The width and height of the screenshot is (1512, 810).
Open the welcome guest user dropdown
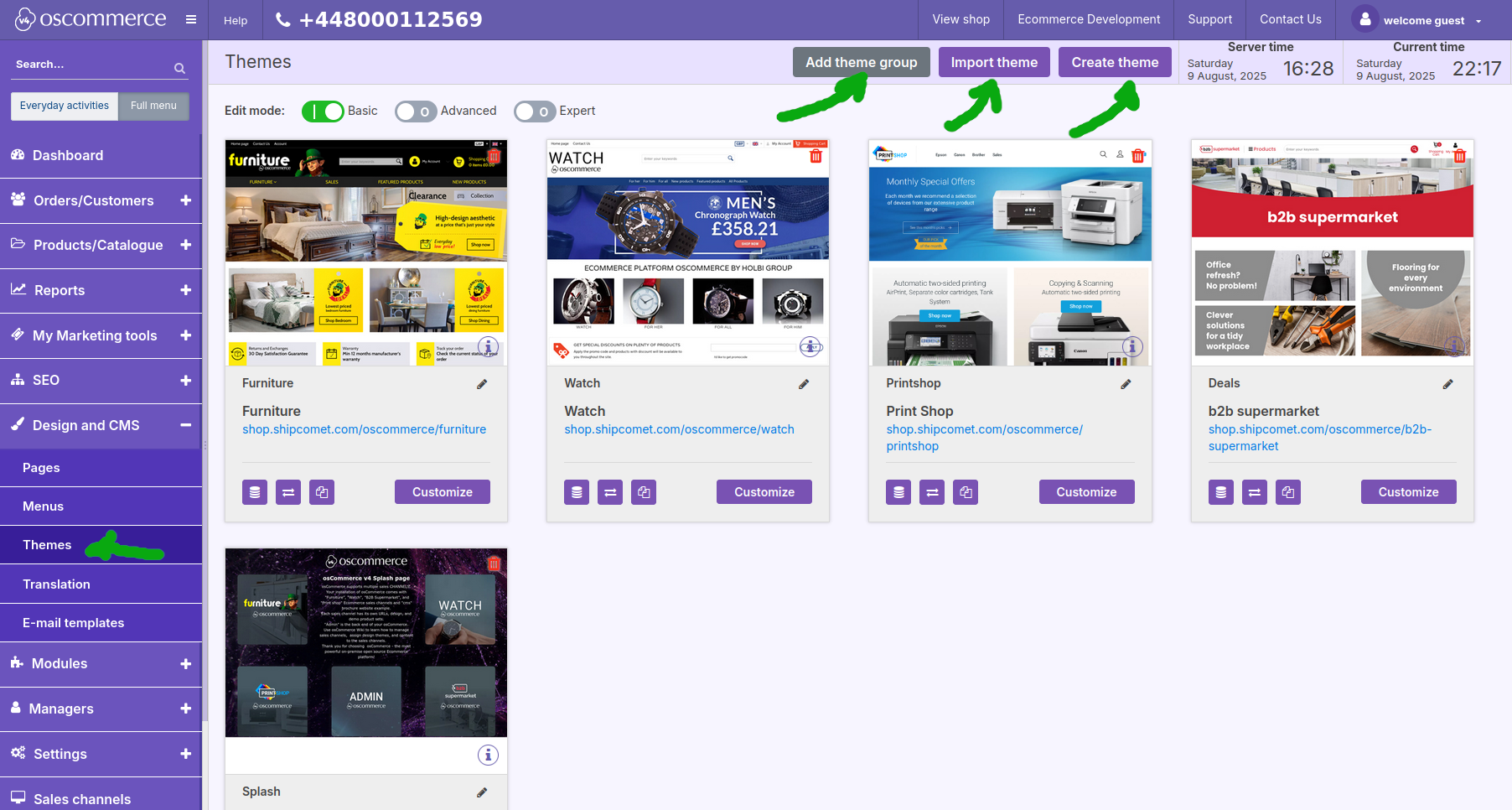pos(1417,20)
